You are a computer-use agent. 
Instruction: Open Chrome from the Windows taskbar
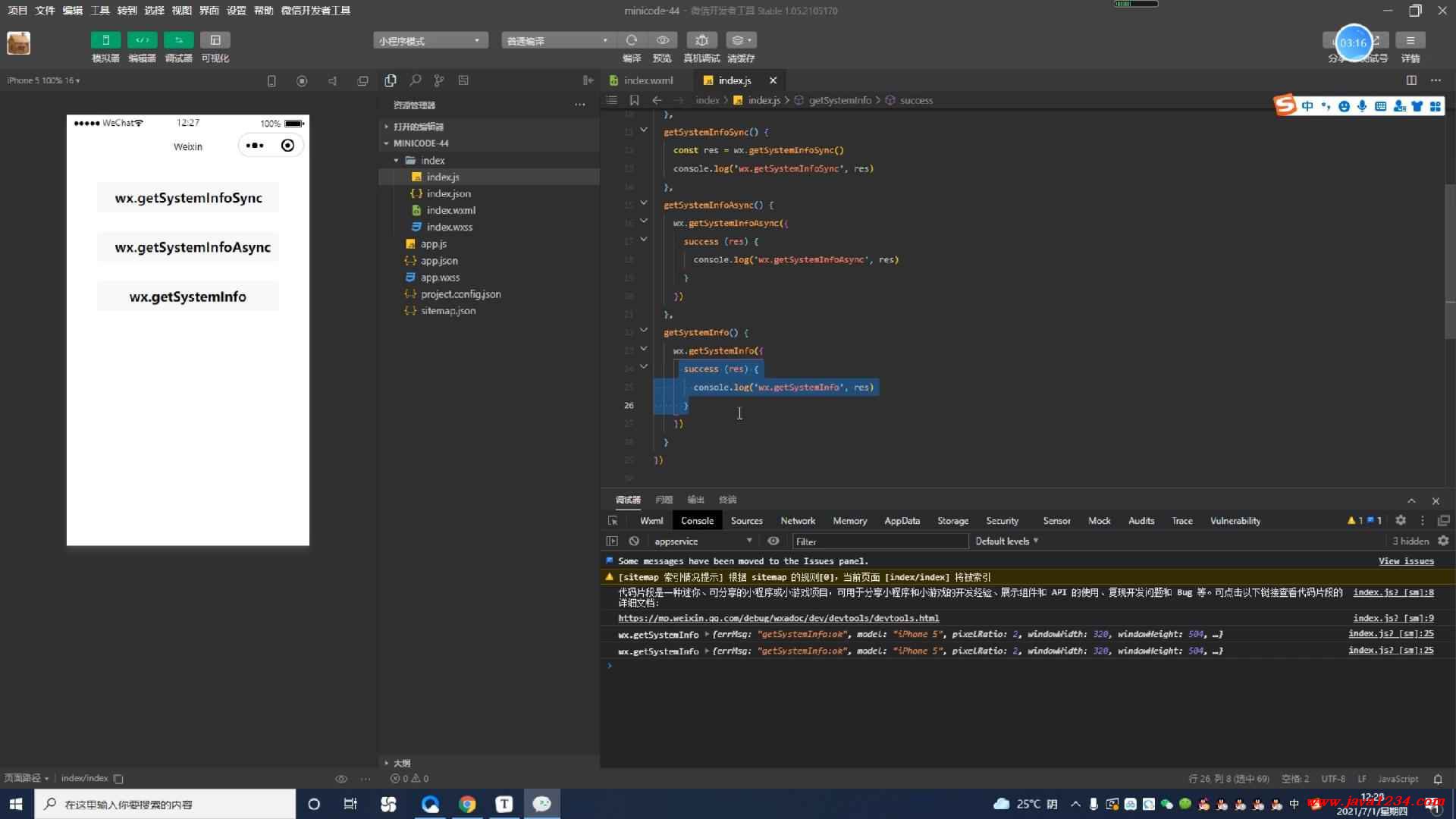click(467, 805)
